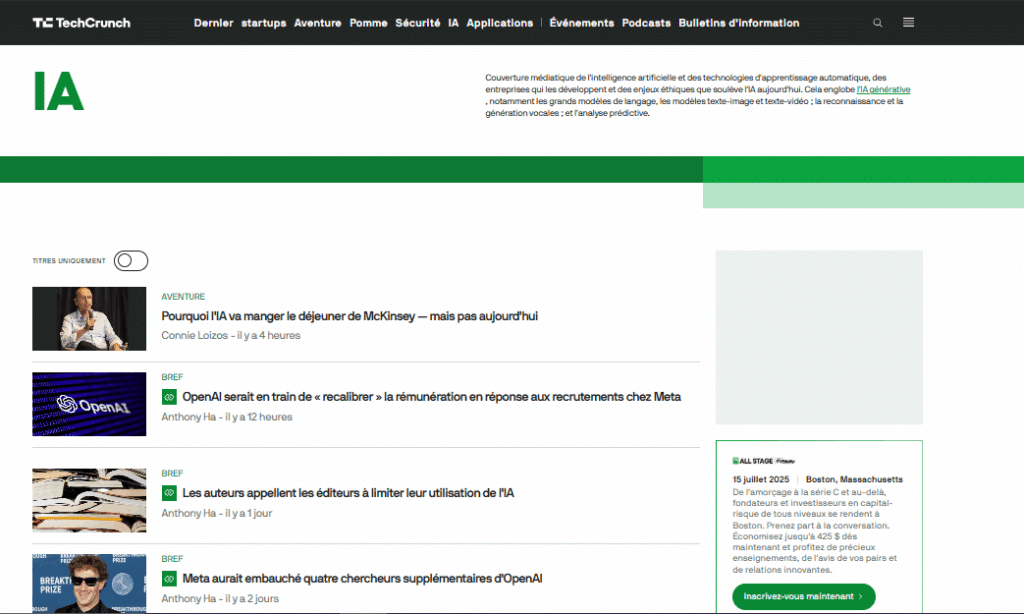Open the Sécurité nav item
This screenshot has height=614, width=1024.
[418, 23]
